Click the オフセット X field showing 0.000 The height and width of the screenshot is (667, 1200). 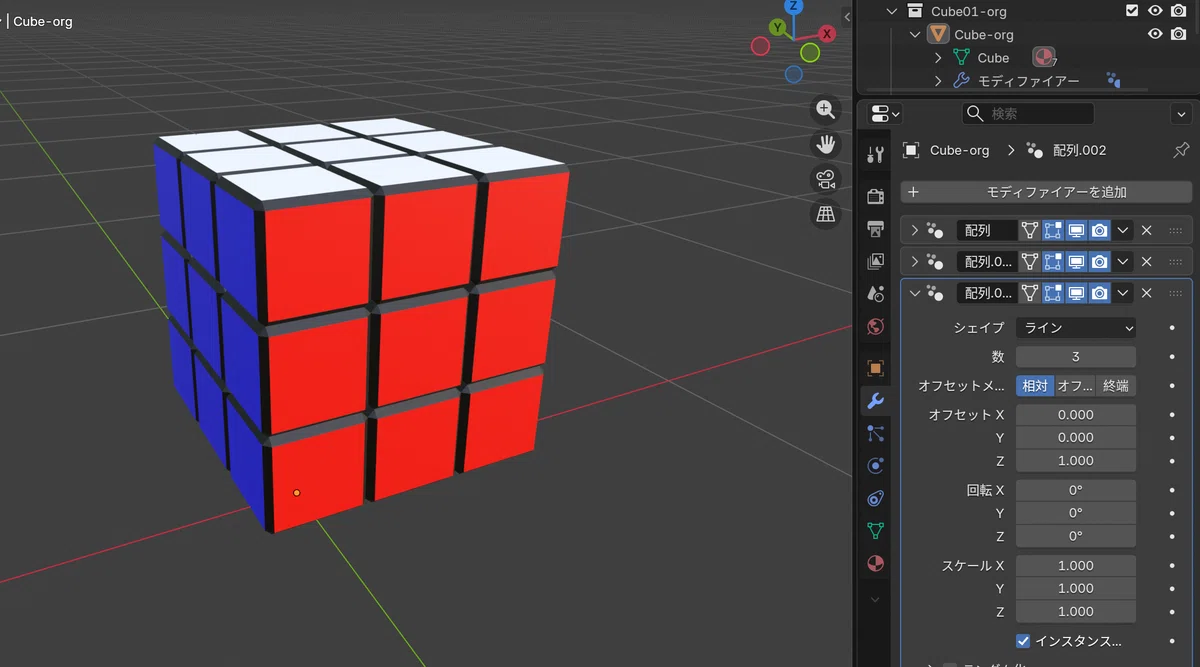point(1076,414)
